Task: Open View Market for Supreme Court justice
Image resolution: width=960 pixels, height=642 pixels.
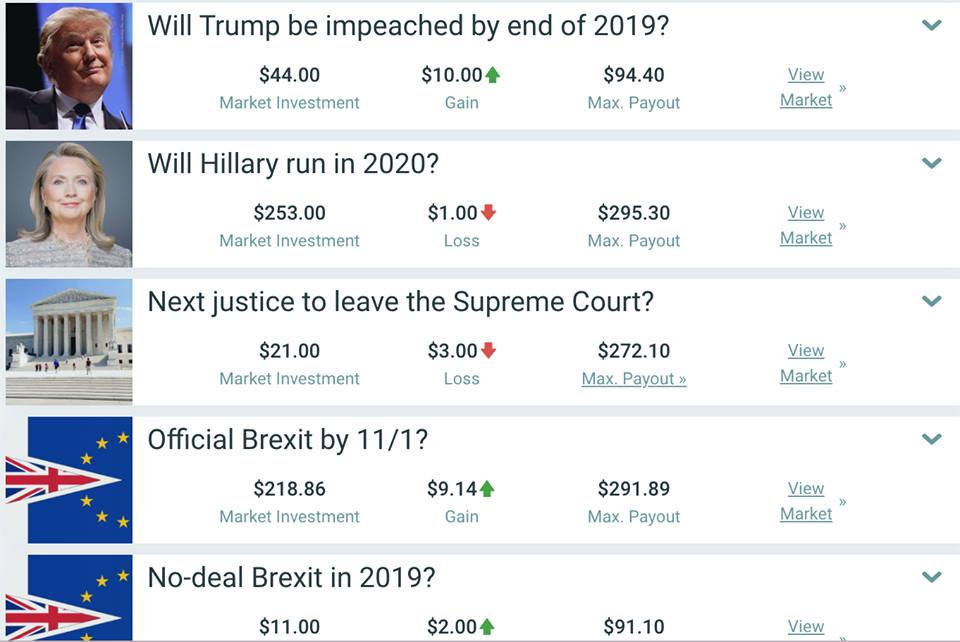Action: [x=806, y=363]
